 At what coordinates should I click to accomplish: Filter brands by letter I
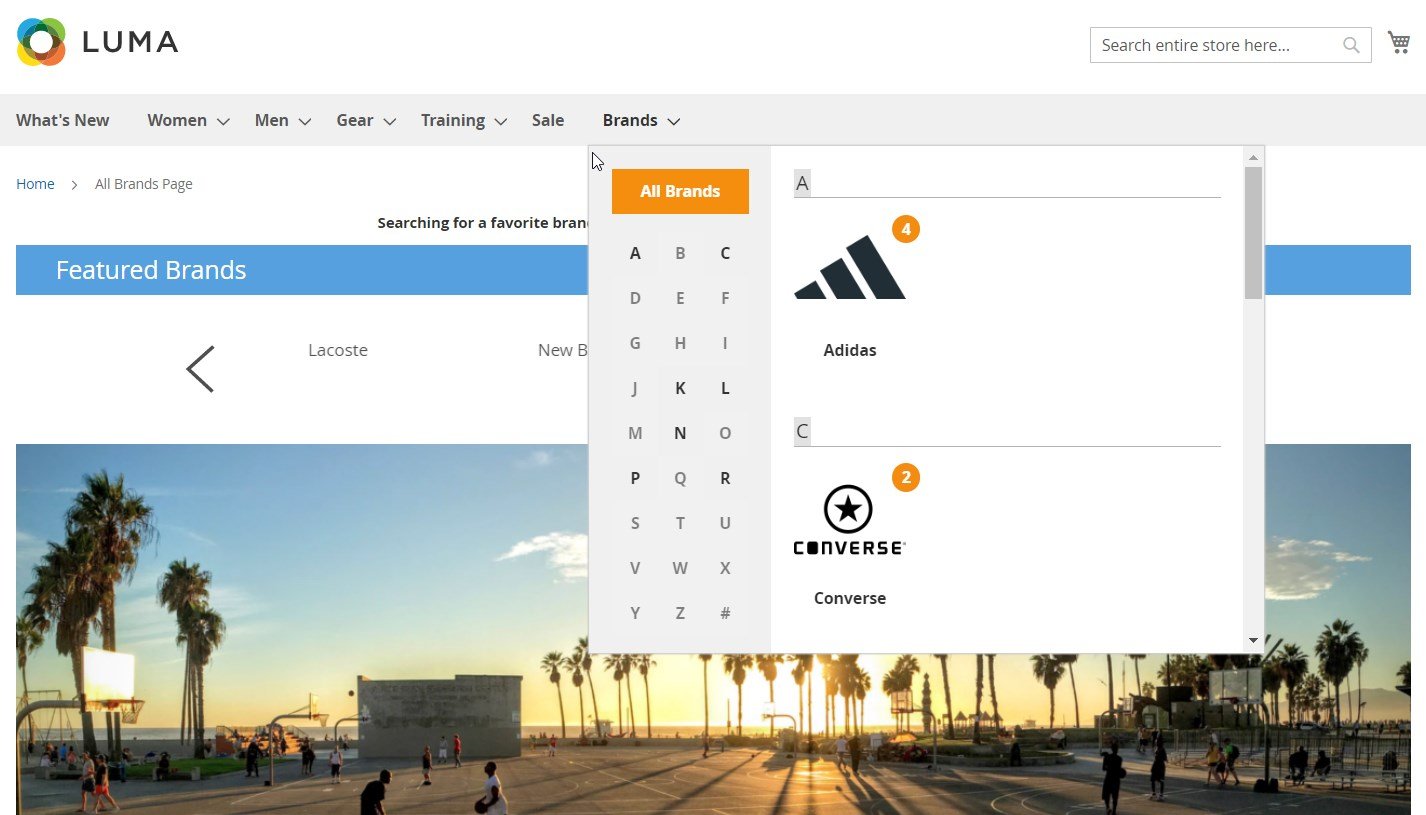pos(725,343)
